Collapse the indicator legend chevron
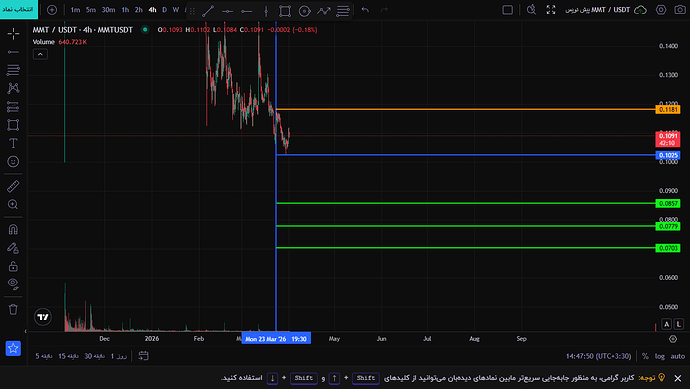The width and height of the screenshot is (690, 389). pos(40,54)
